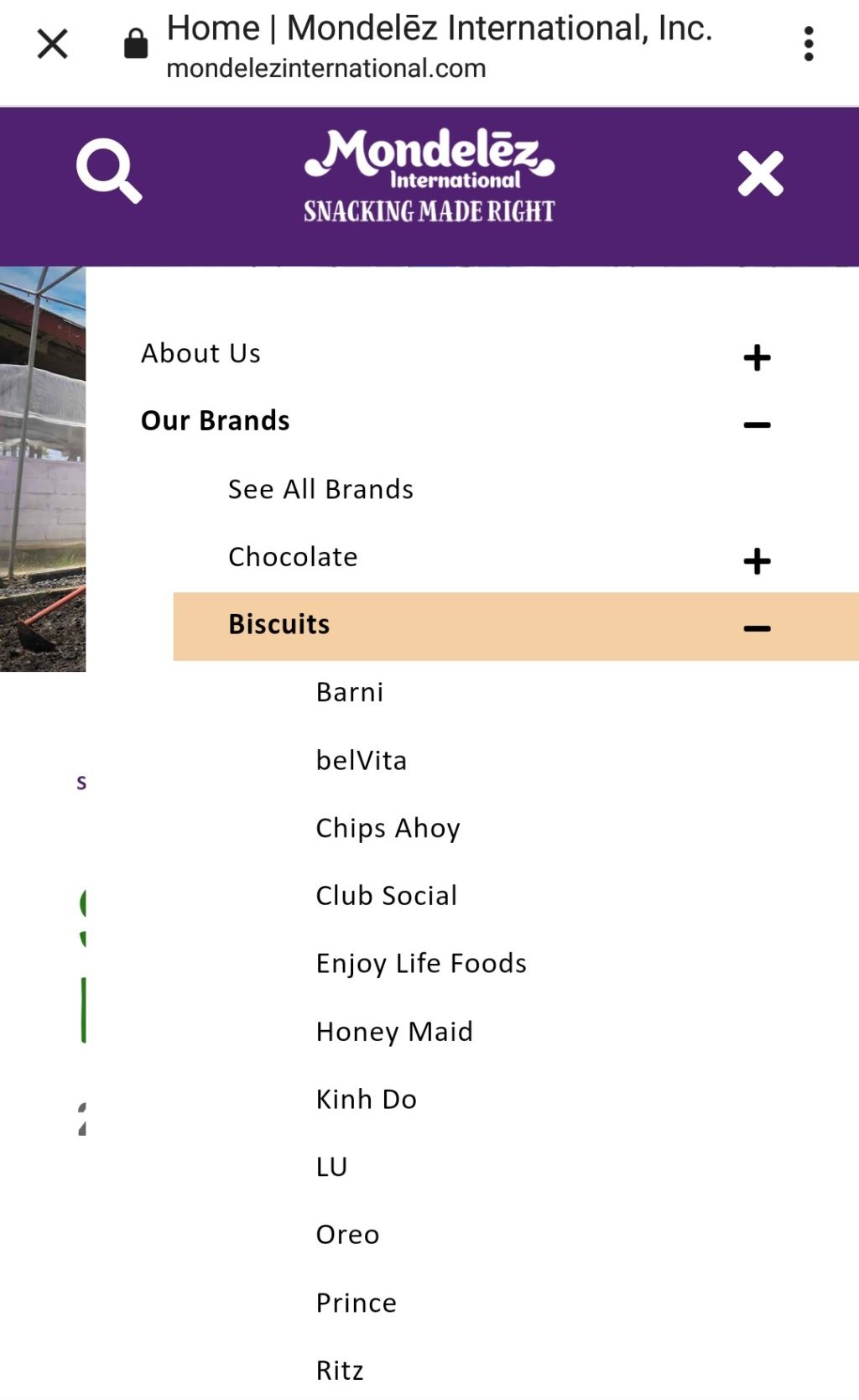Close the browser tab using X icon
Screen dimensions: 859x1400
pos(52,44)
